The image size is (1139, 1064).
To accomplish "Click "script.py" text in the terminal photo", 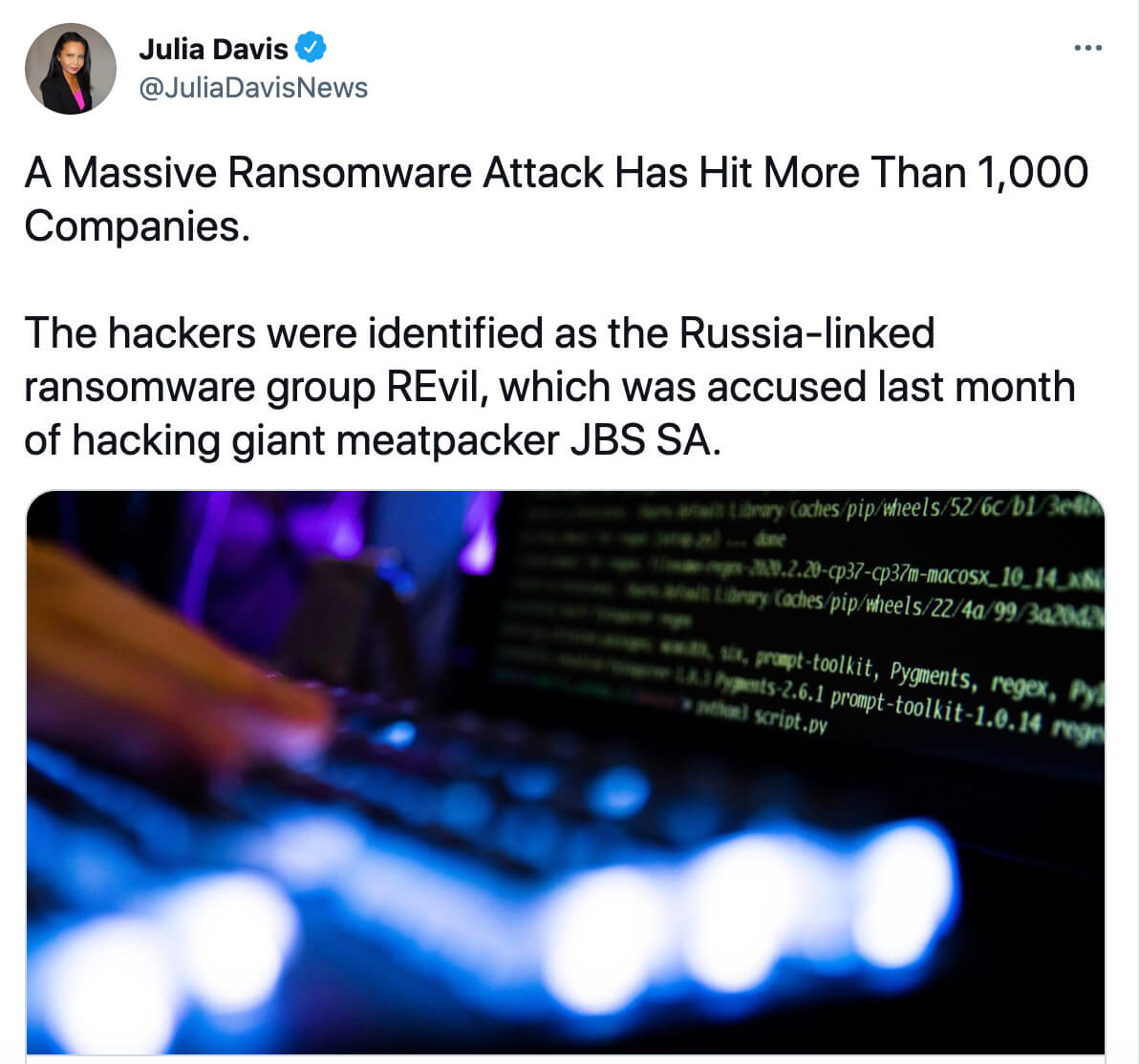I will [x=790, y=720].
